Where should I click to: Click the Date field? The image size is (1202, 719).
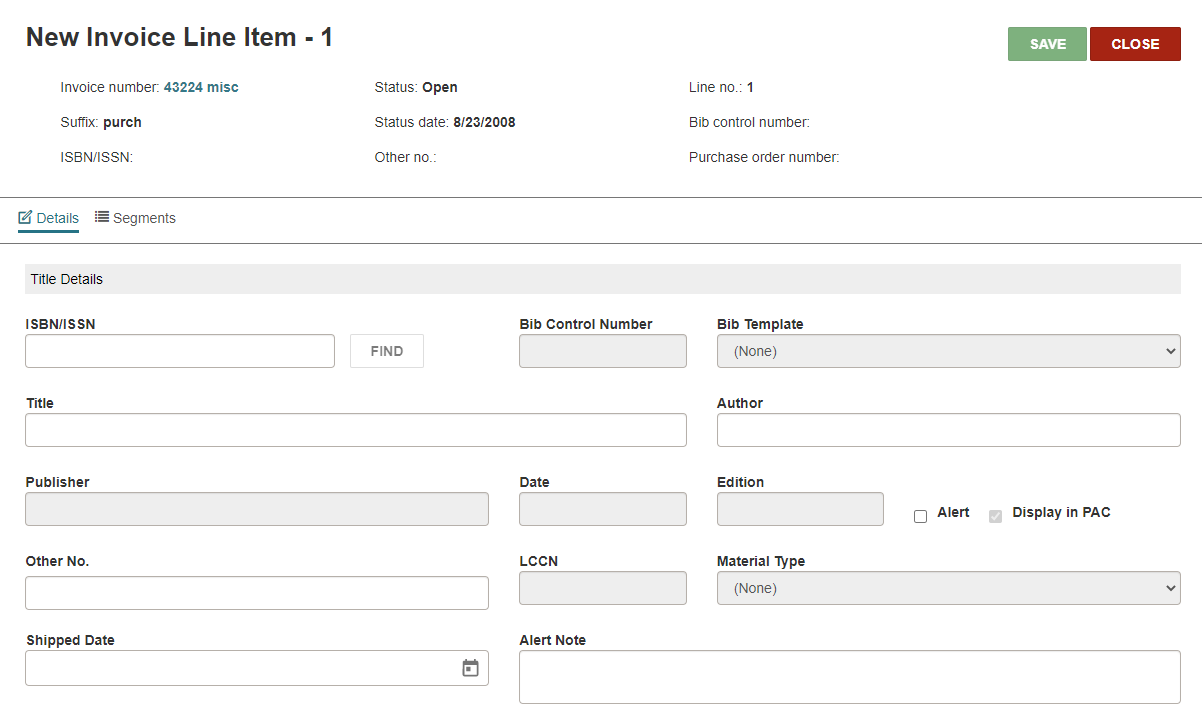(603, 509)
